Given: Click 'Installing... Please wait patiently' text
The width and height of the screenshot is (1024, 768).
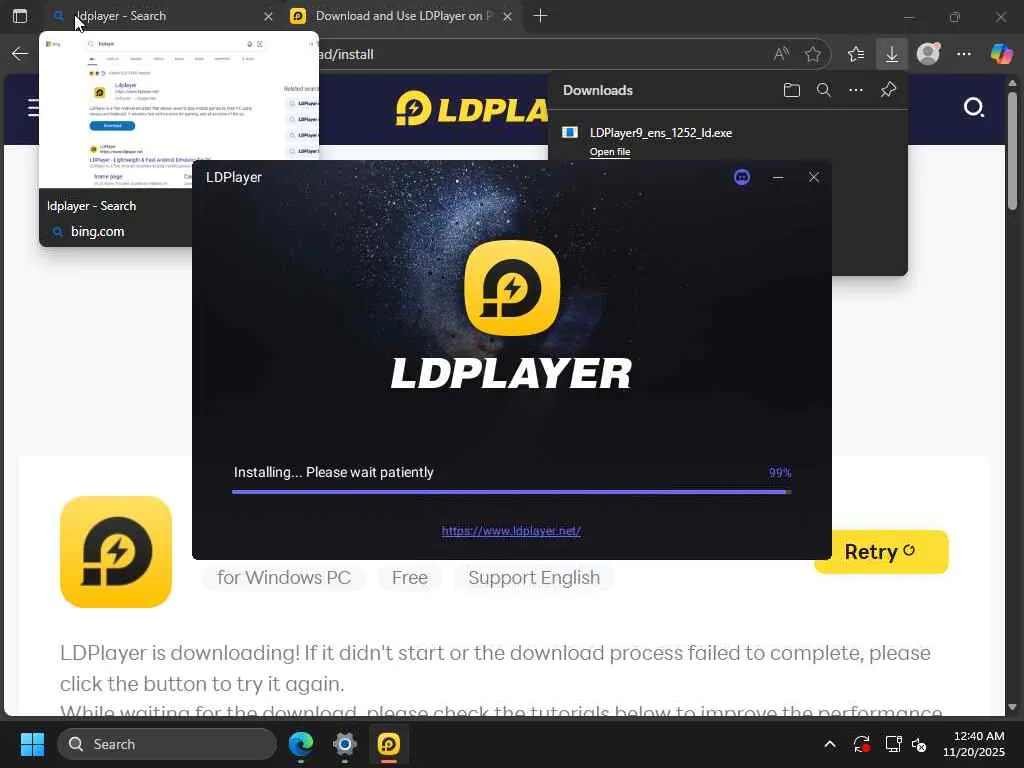Looking at the screenshot, I should pyautogui.click(x=334, y=472).
